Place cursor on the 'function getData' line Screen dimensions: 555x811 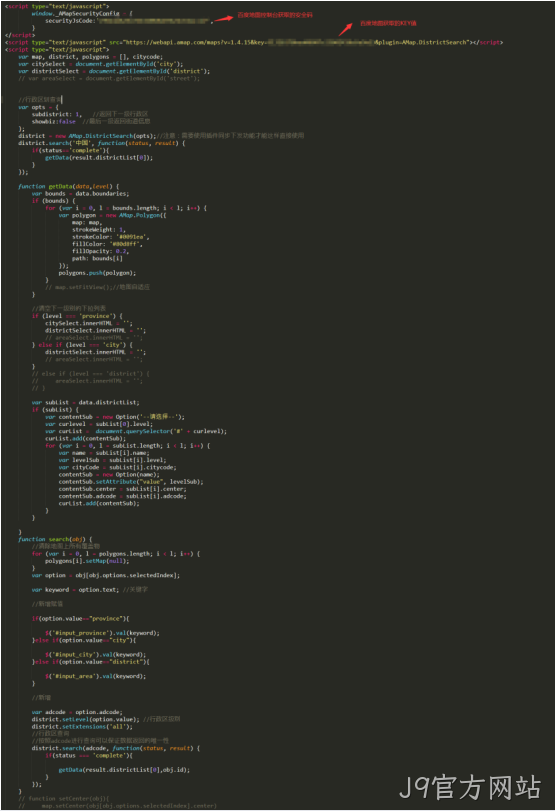pos(69,186)
